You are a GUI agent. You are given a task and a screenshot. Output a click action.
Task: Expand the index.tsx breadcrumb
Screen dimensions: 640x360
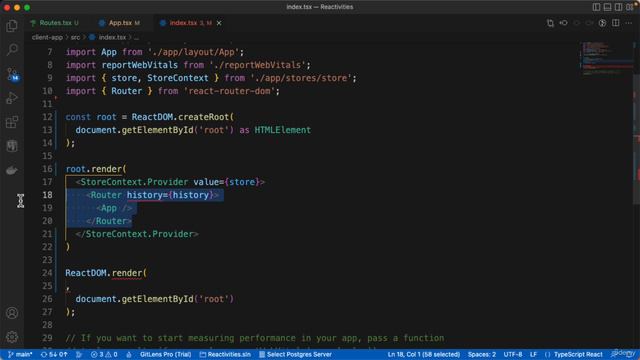[108, 38]
